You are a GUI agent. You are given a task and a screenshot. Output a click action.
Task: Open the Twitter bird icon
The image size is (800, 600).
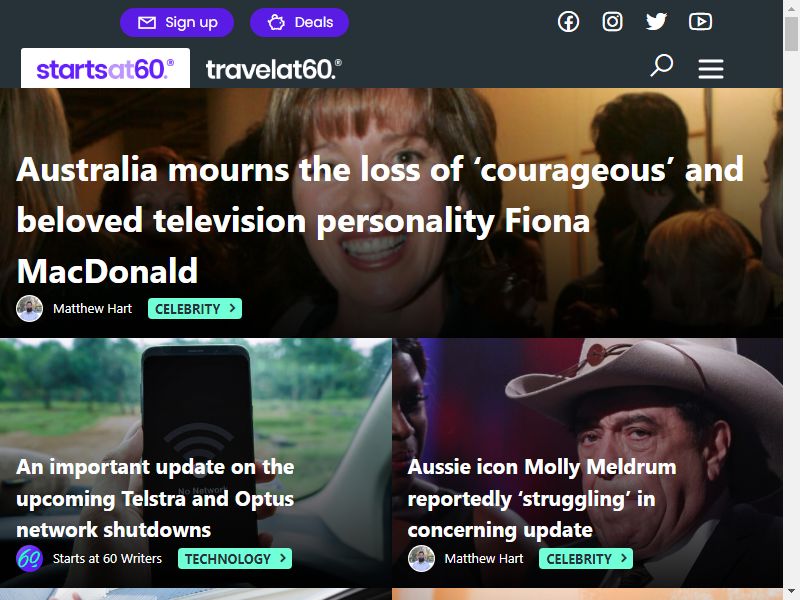click(x=656, y=22)
